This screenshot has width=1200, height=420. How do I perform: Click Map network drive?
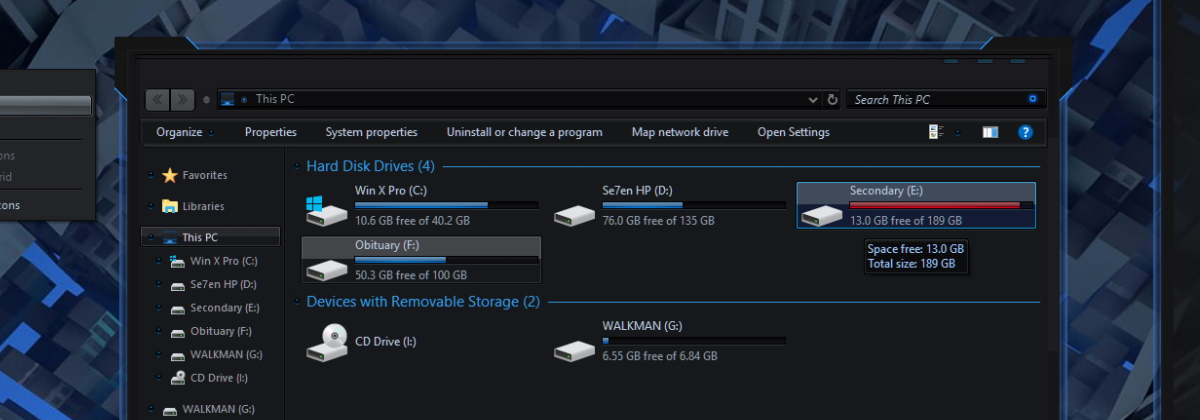coord(680,132)
